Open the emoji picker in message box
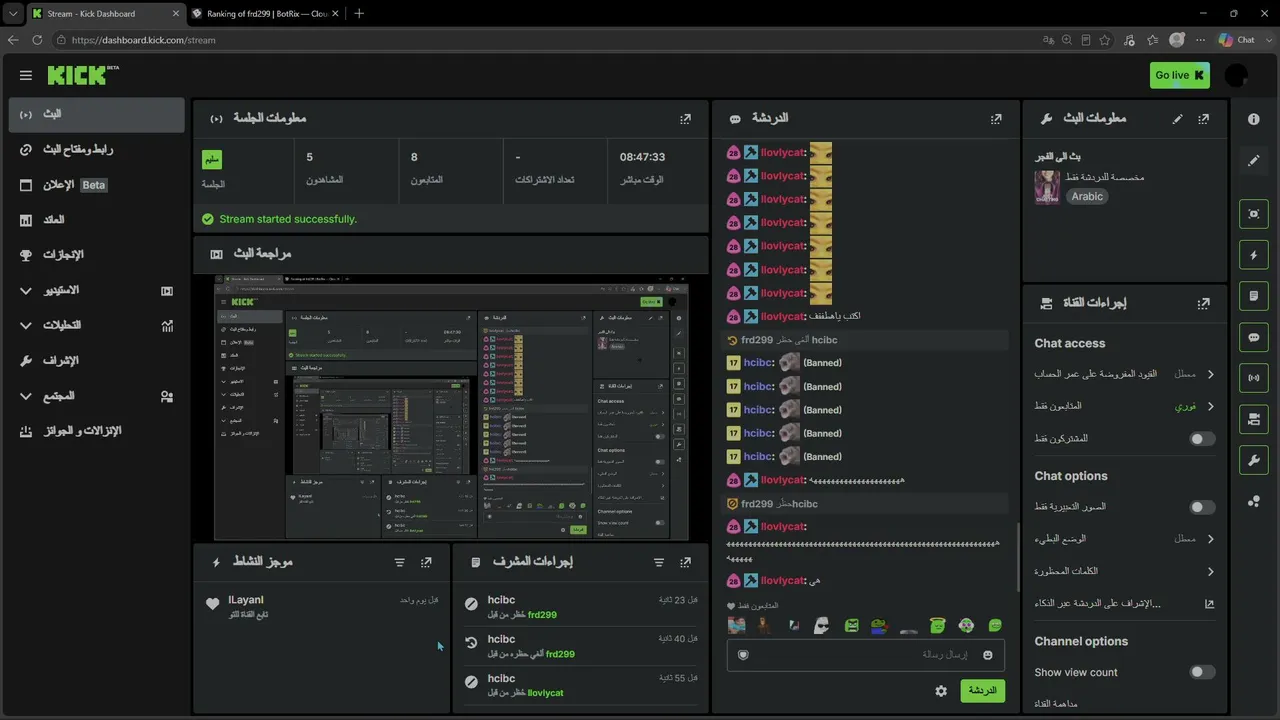The image size is (1280, 720). point(988,655)
